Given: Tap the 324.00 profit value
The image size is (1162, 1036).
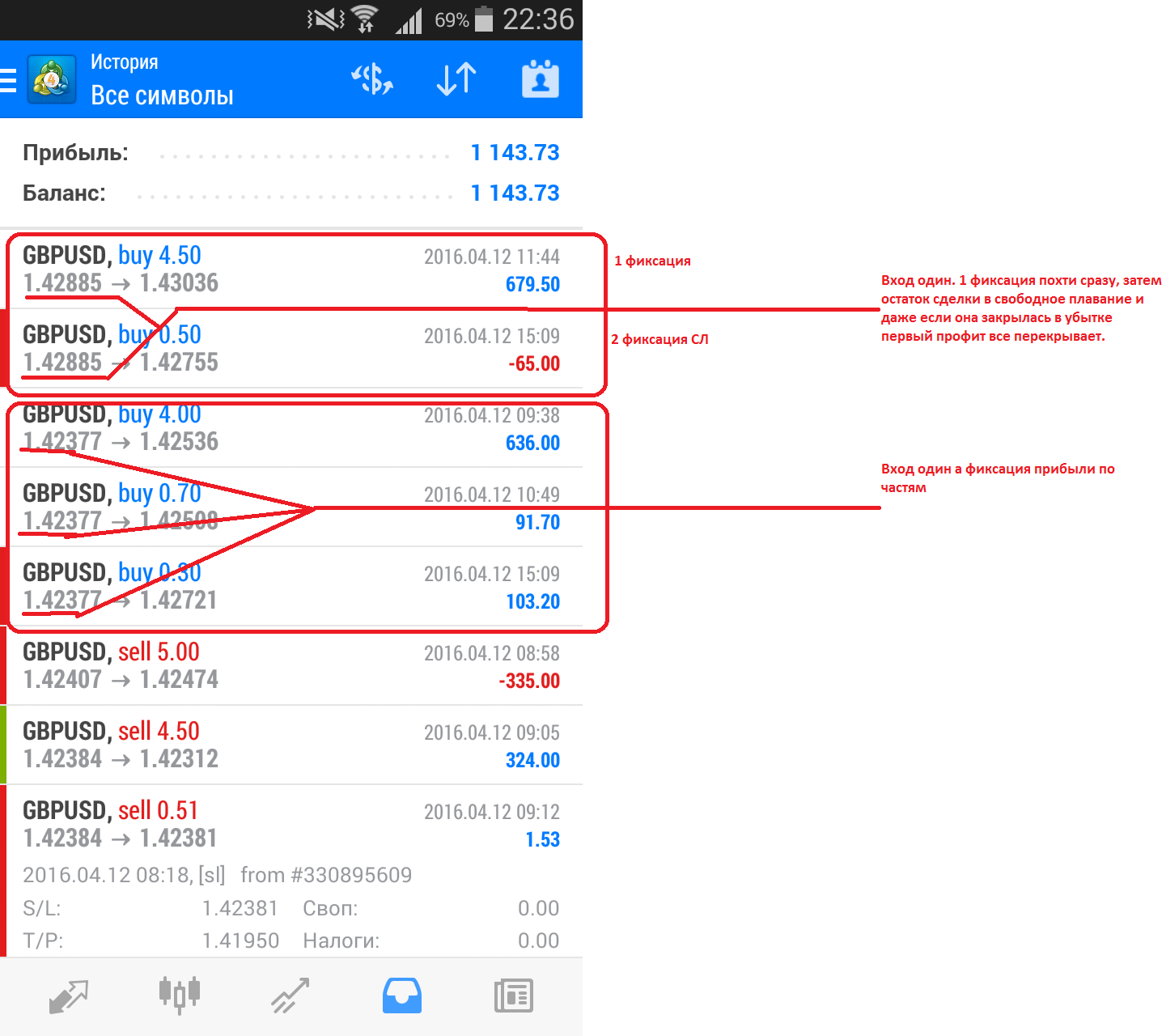Looking at the screenshot, I should (x=532, y=760).
